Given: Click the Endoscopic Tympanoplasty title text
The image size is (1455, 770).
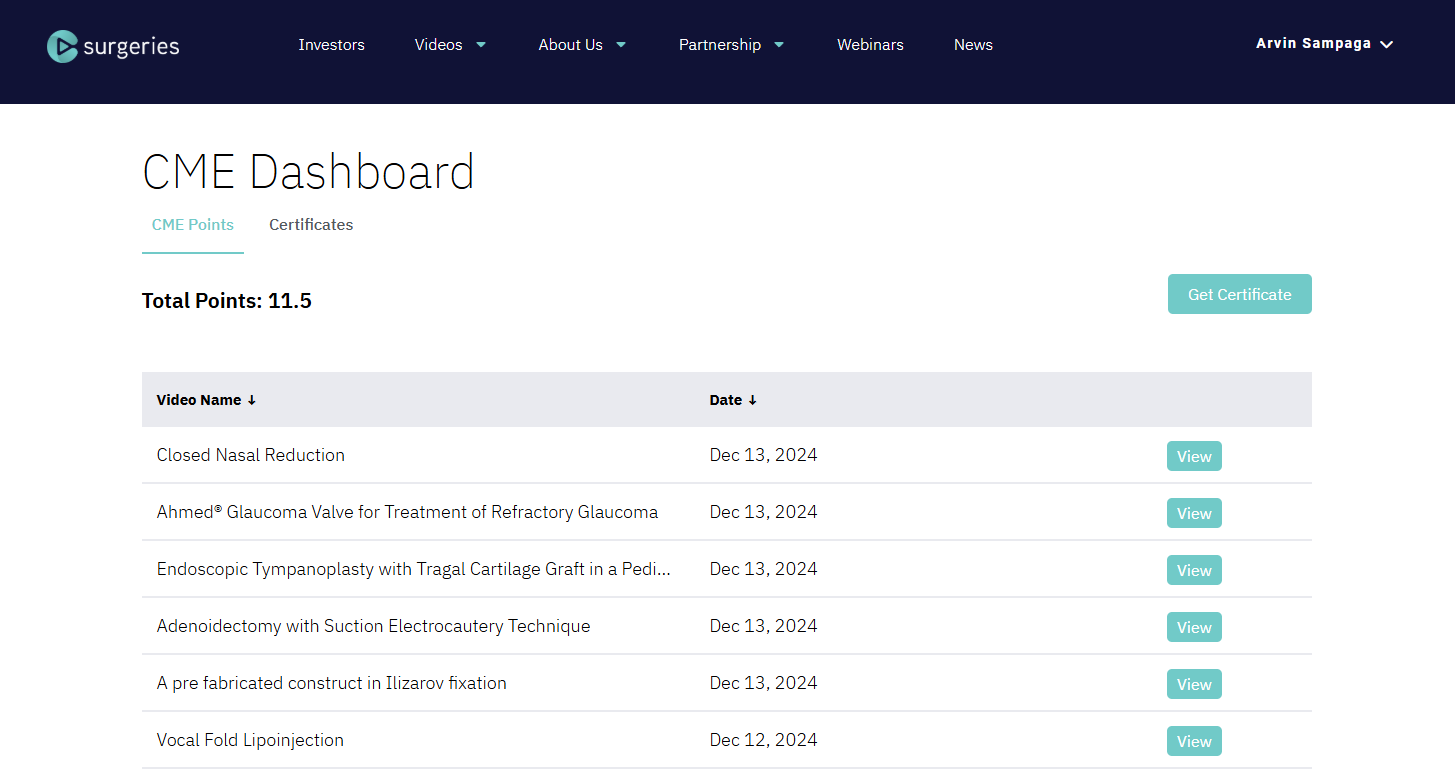Looking at the screenshot, I should (413, 569).
